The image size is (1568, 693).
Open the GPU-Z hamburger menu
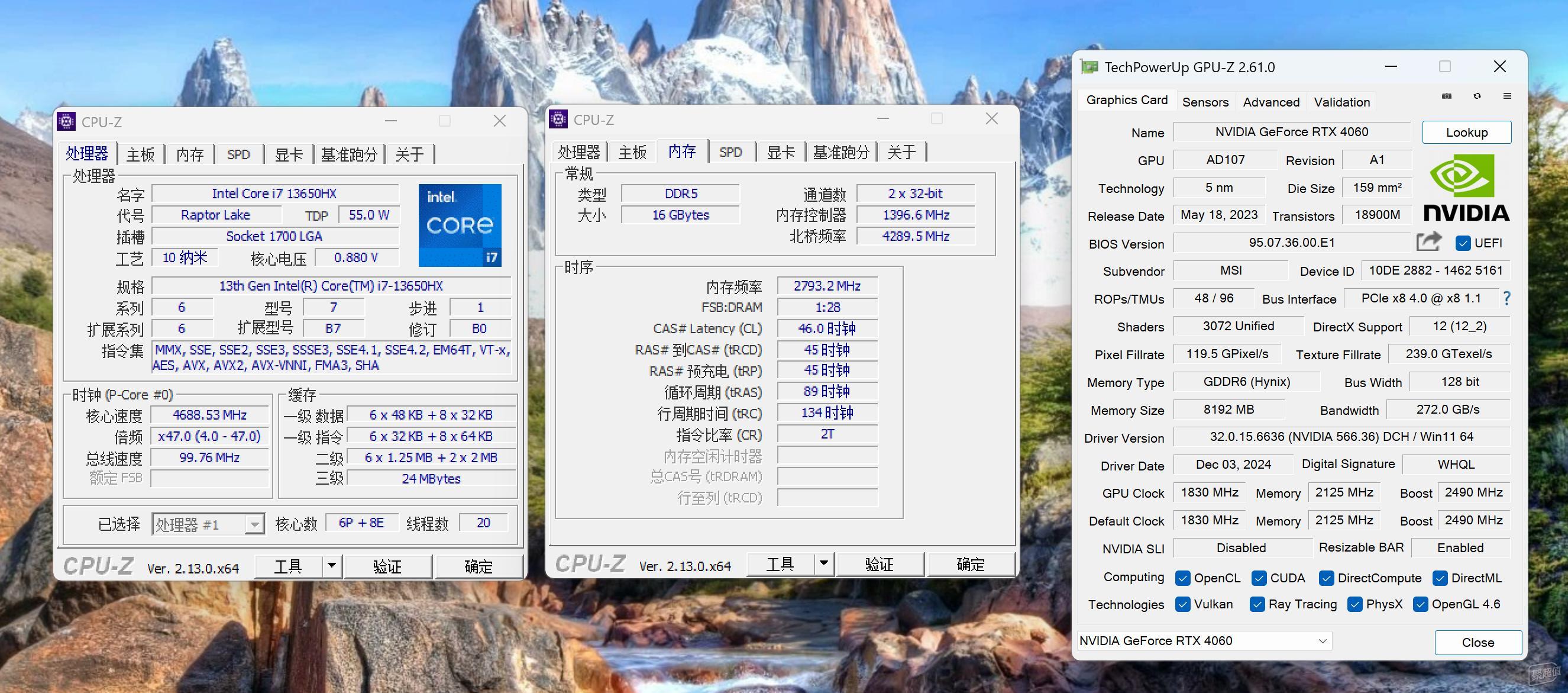(x=1507, y=96)
